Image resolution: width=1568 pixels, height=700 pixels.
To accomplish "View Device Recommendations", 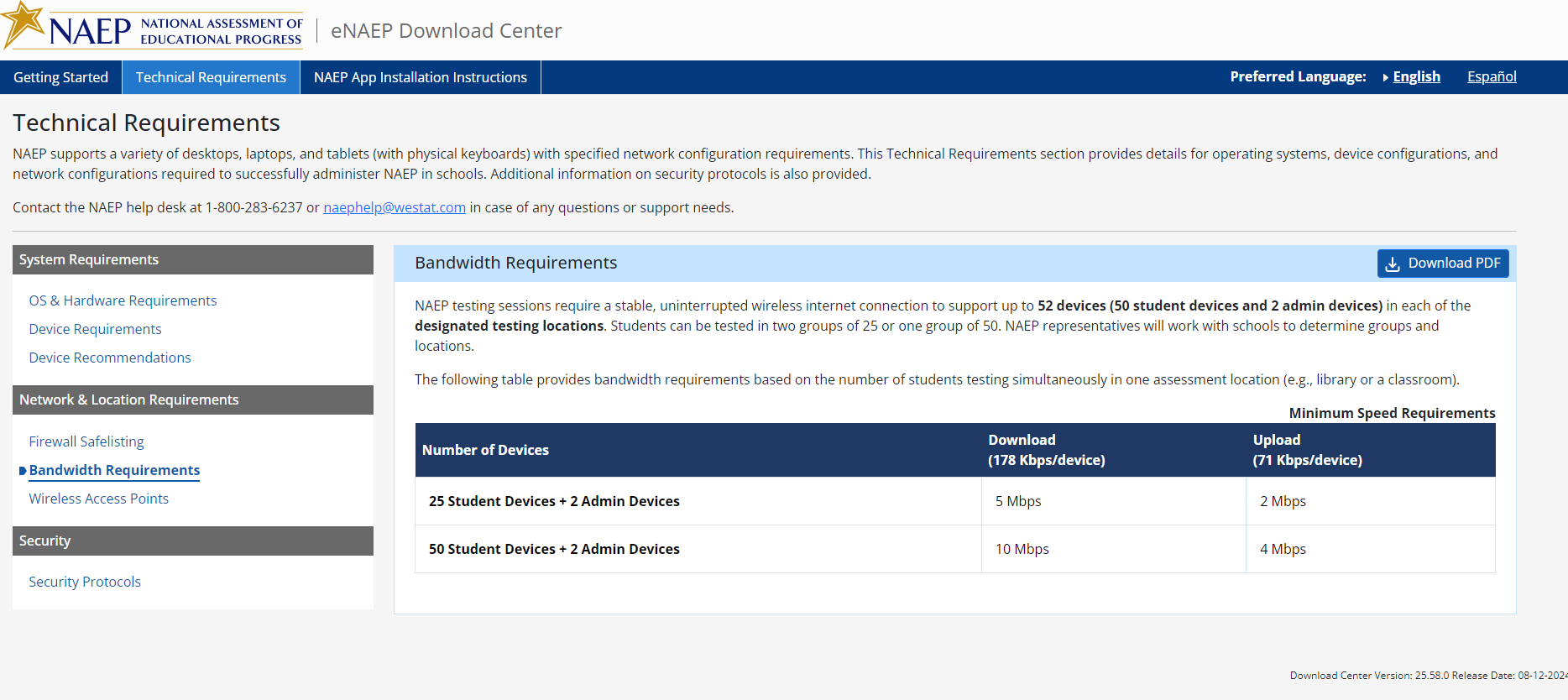I will tap(110, 358).
